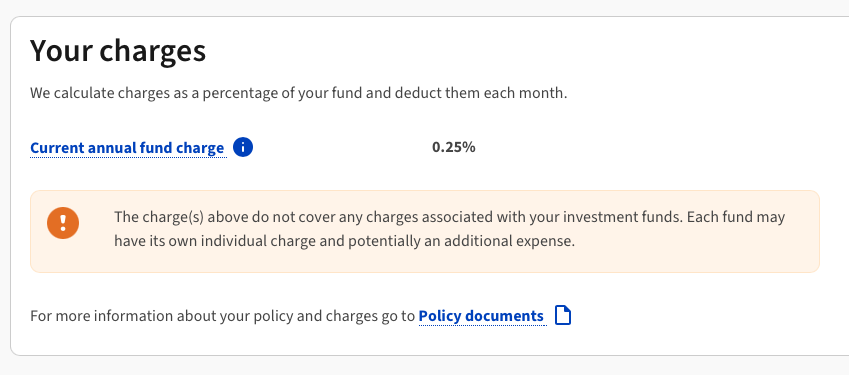This screenshot has height=375, width=849.
Task: Go to the Policy documents link
Action: click(481, 316)
